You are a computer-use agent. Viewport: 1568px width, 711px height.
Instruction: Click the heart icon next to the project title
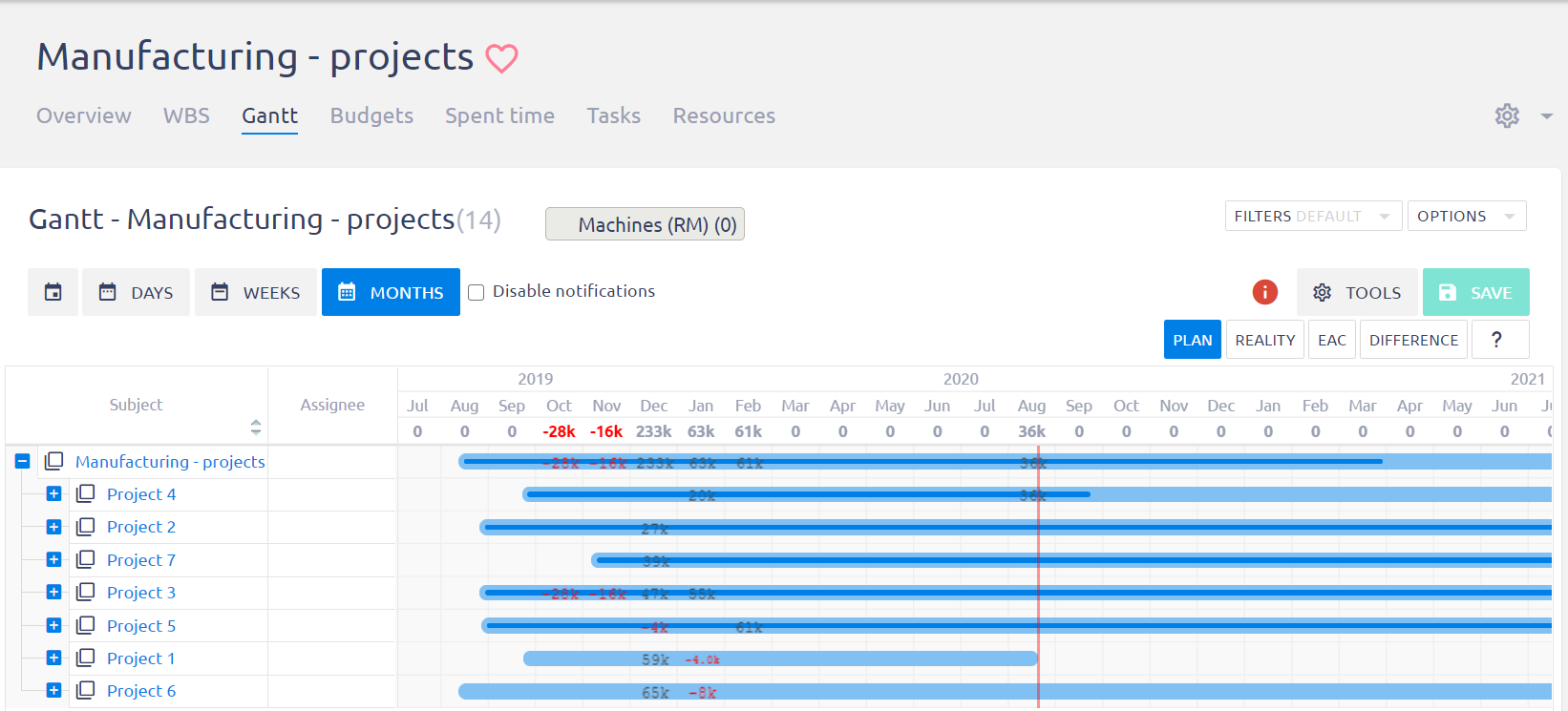(x=502, y=58)
